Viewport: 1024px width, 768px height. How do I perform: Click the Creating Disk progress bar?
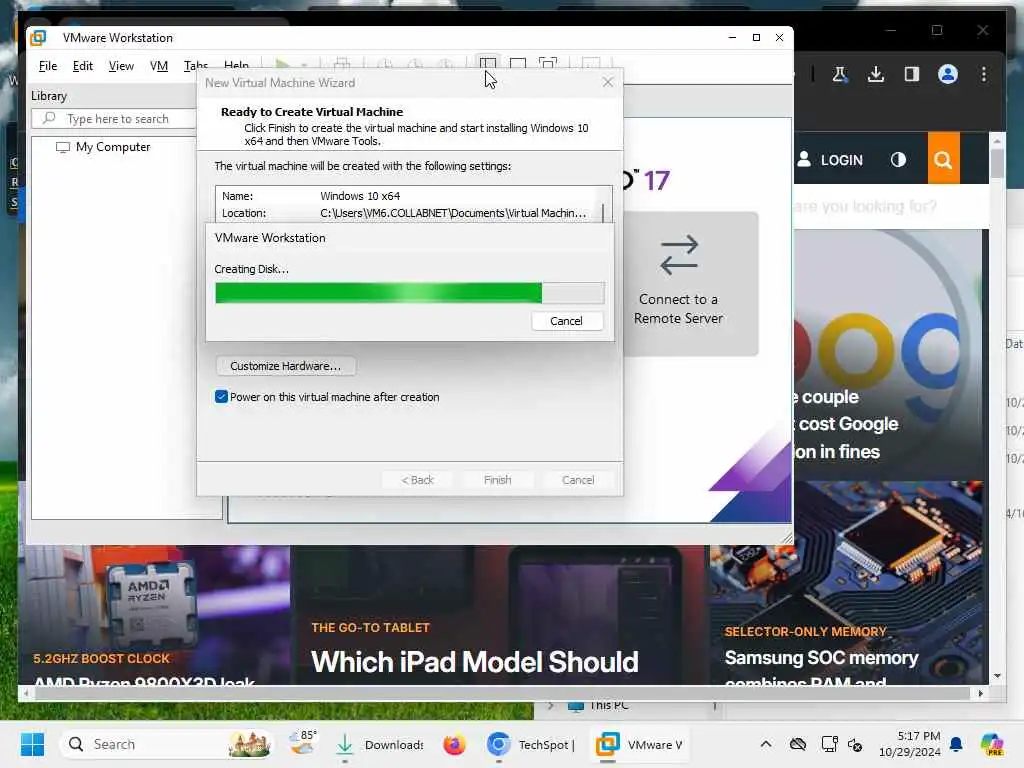click(x=409, y=293)
